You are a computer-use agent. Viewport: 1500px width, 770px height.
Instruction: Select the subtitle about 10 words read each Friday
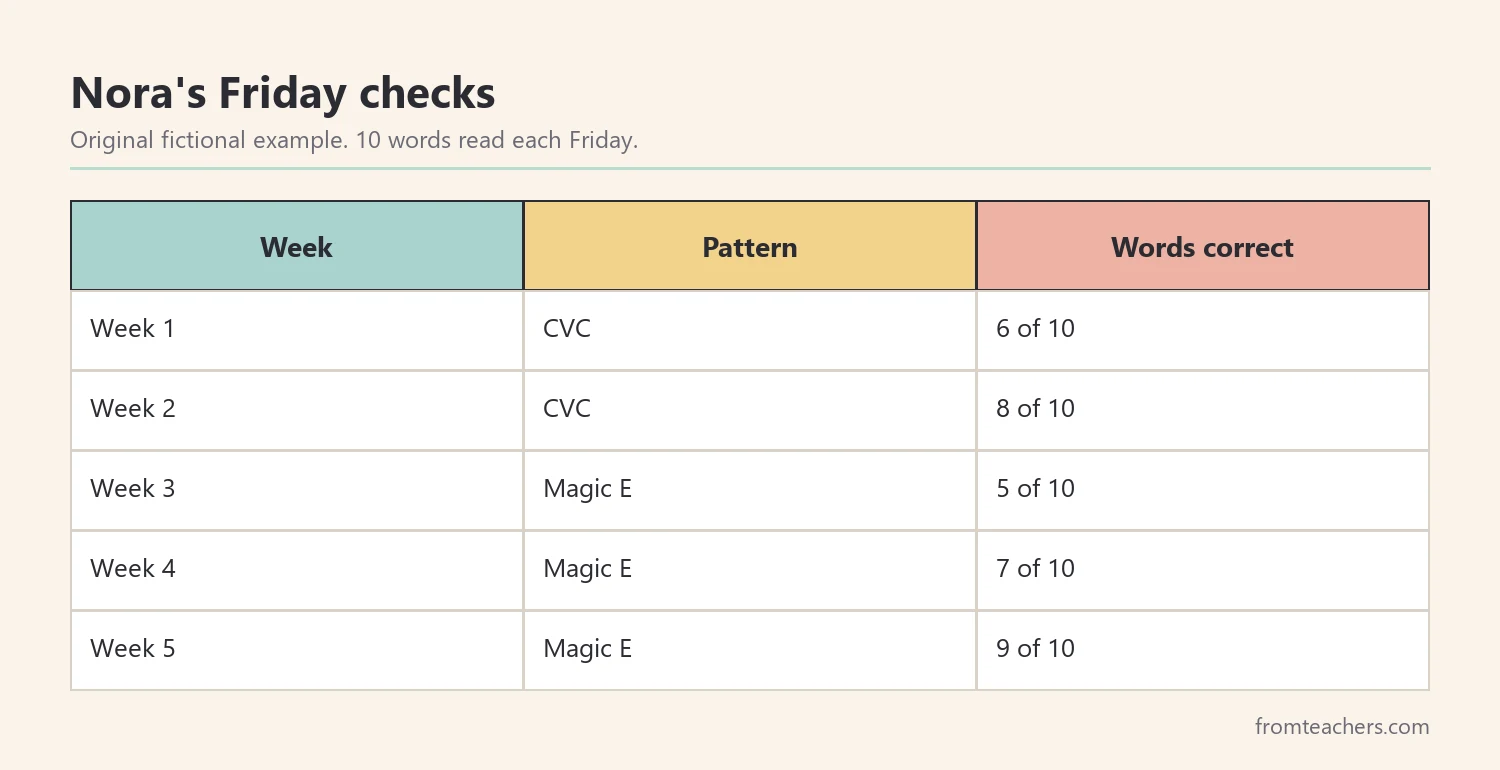click(x=354, y=140)
